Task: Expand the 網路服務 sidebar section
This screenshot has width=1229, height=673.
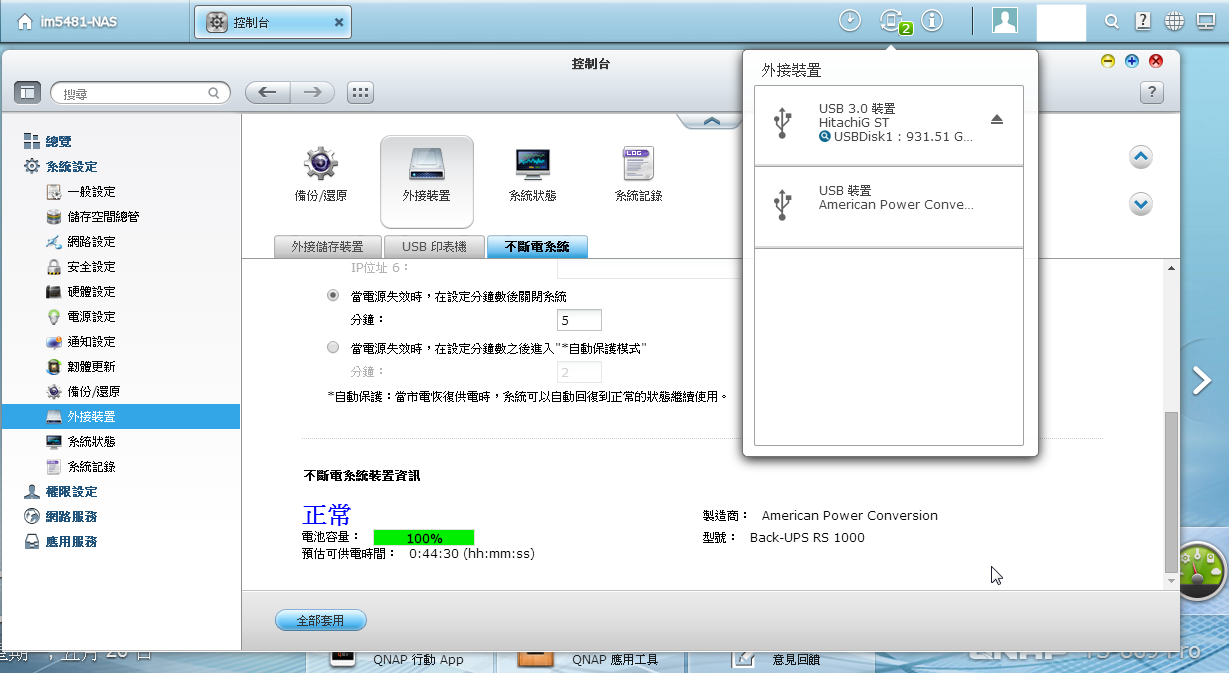Action: pos(71,517)
